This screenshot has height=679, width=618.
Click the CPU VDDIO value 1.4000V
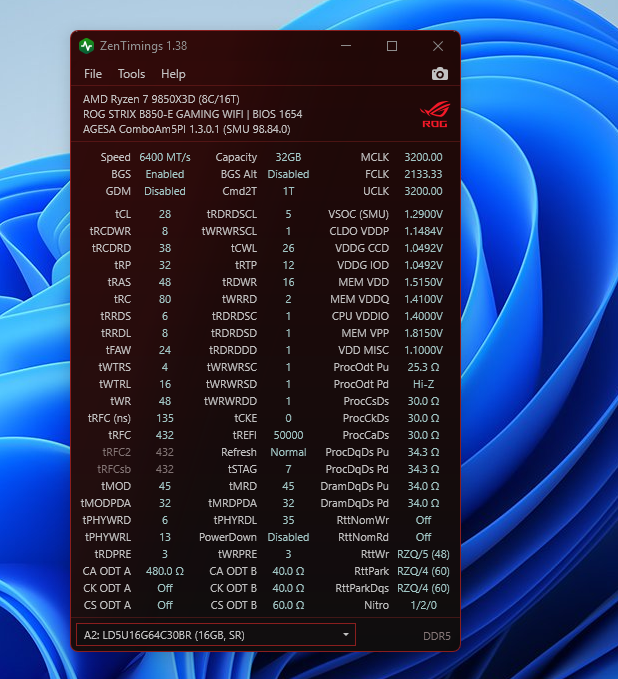[x=423, y=316]
